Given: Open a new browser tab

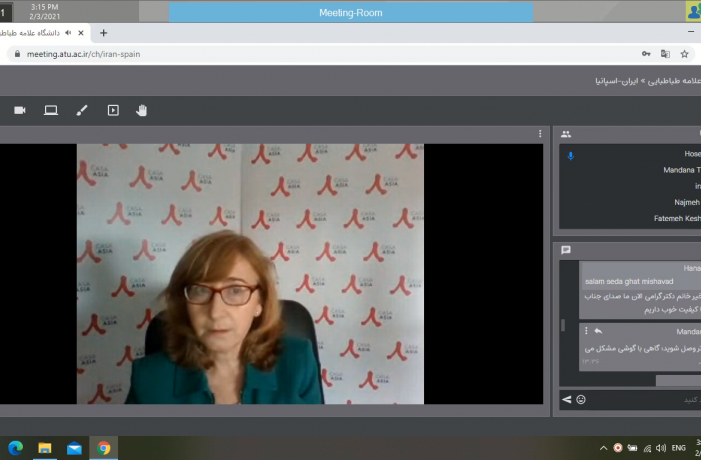Looking at the screenshot, I should 103,33.
